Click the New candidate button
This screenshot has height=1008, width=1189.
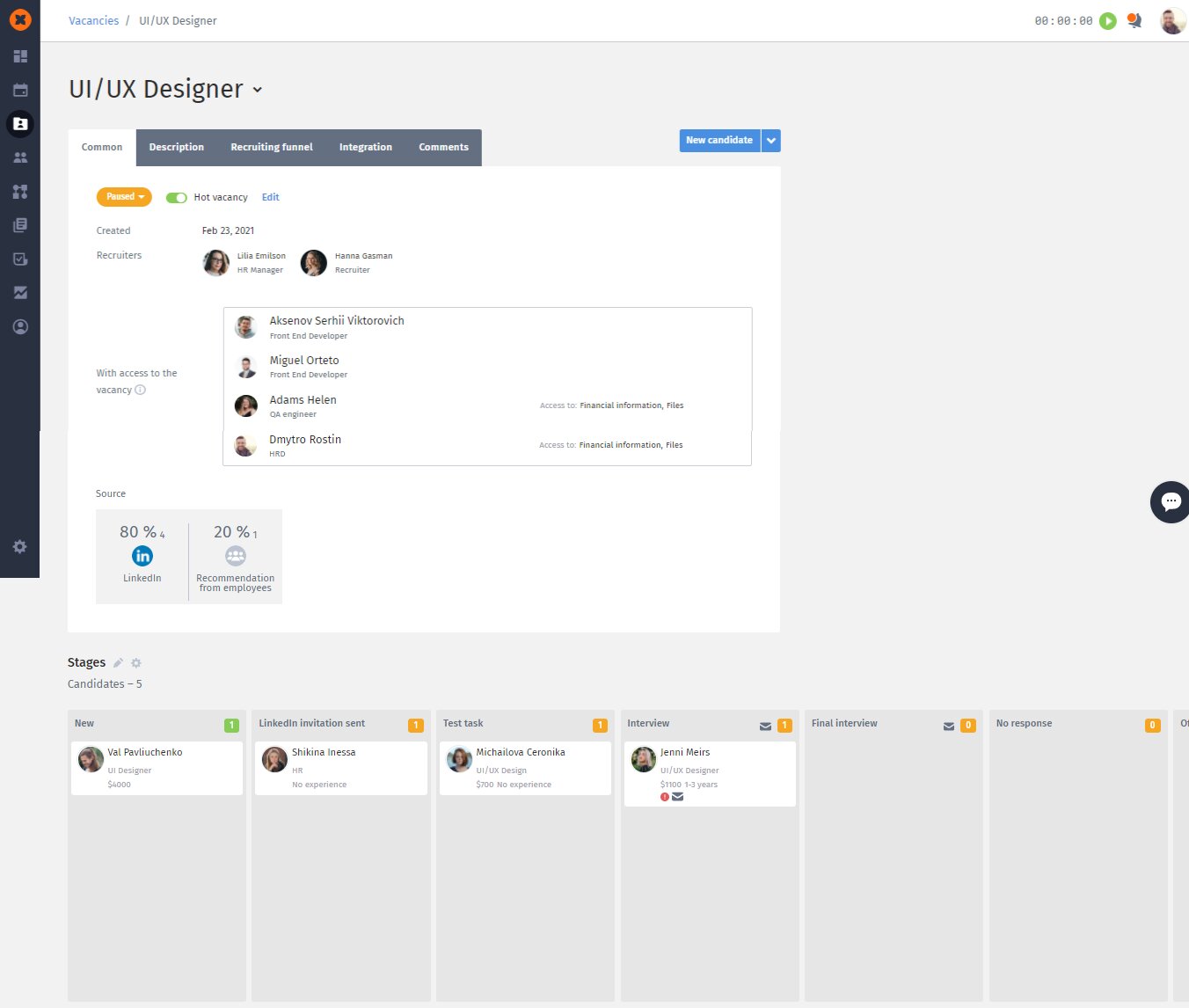click(x=719, y=141)
